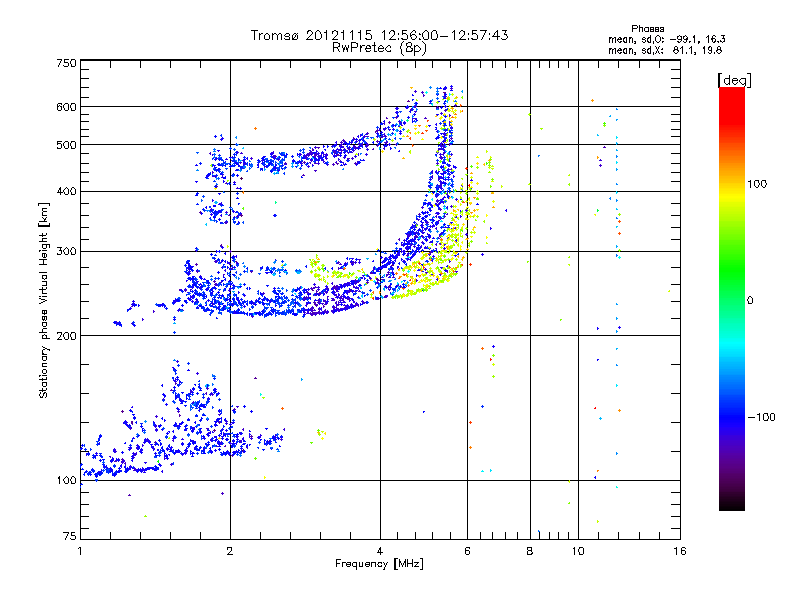
Task: Click x-axis tick label '4'
Action: [x=380, y=551]
